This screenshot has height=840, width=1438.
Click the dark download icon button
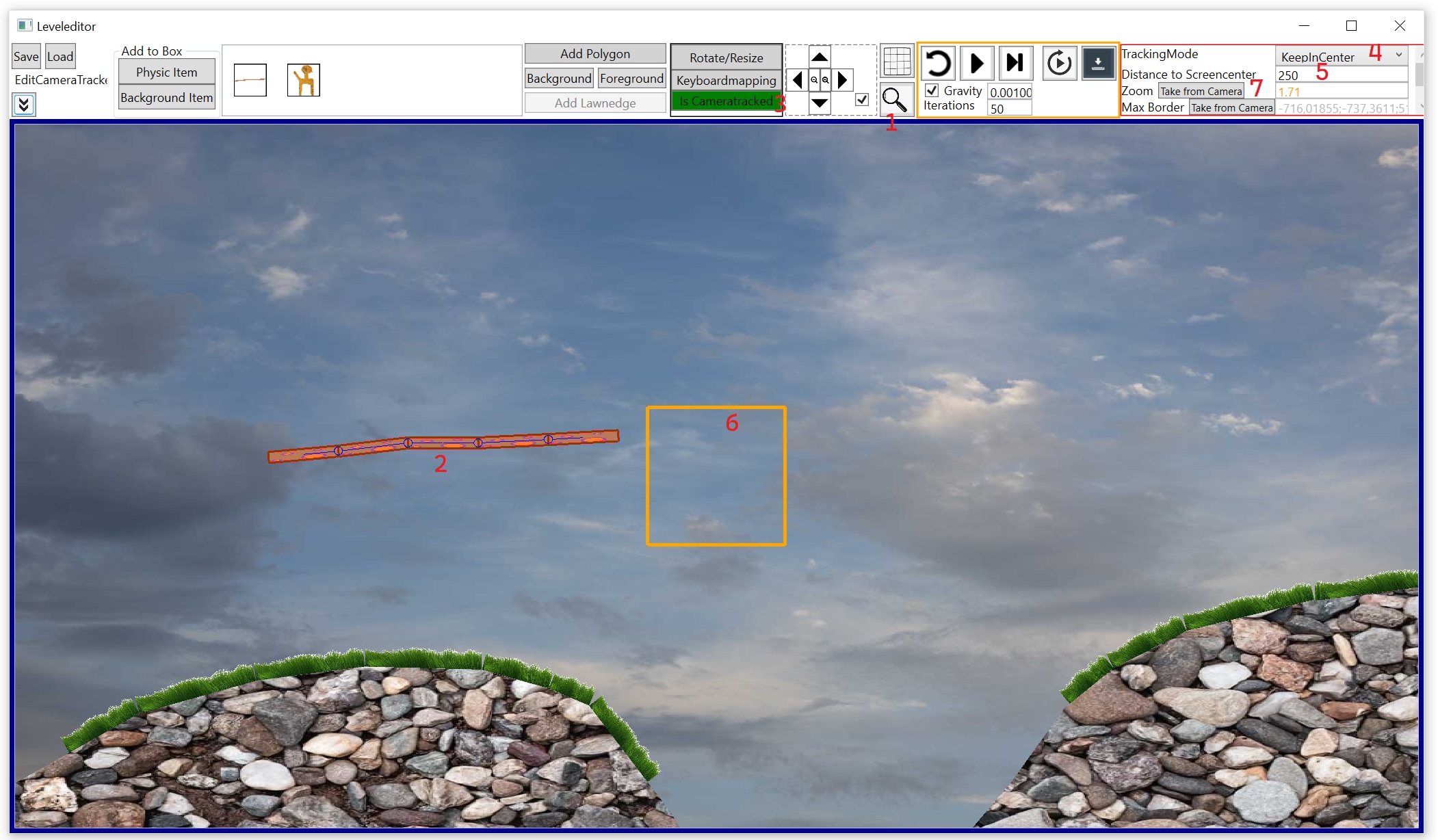point(1097,63)
